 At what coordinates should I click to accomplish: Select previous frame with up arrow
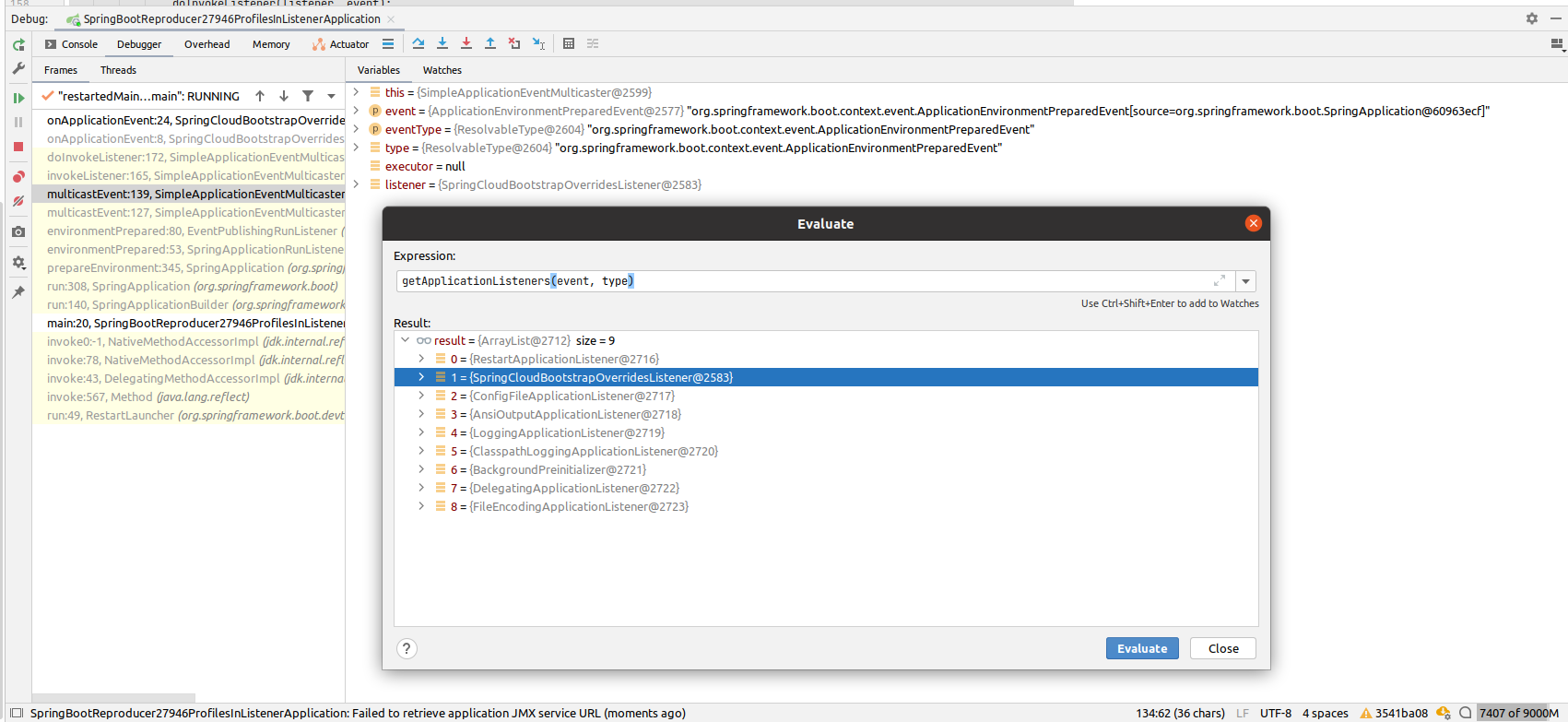point(260,96)
